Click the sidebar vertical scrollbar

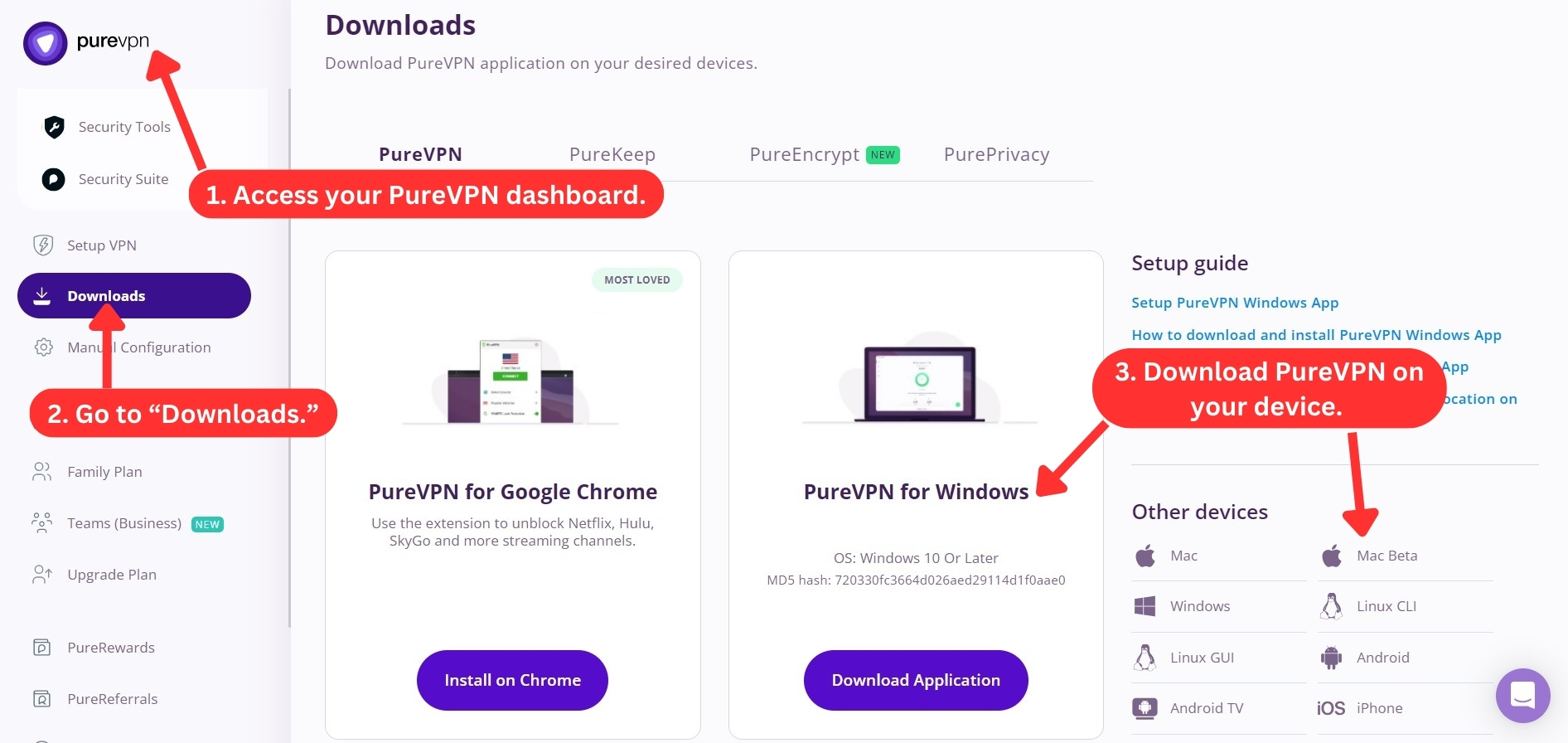point(289,358)
